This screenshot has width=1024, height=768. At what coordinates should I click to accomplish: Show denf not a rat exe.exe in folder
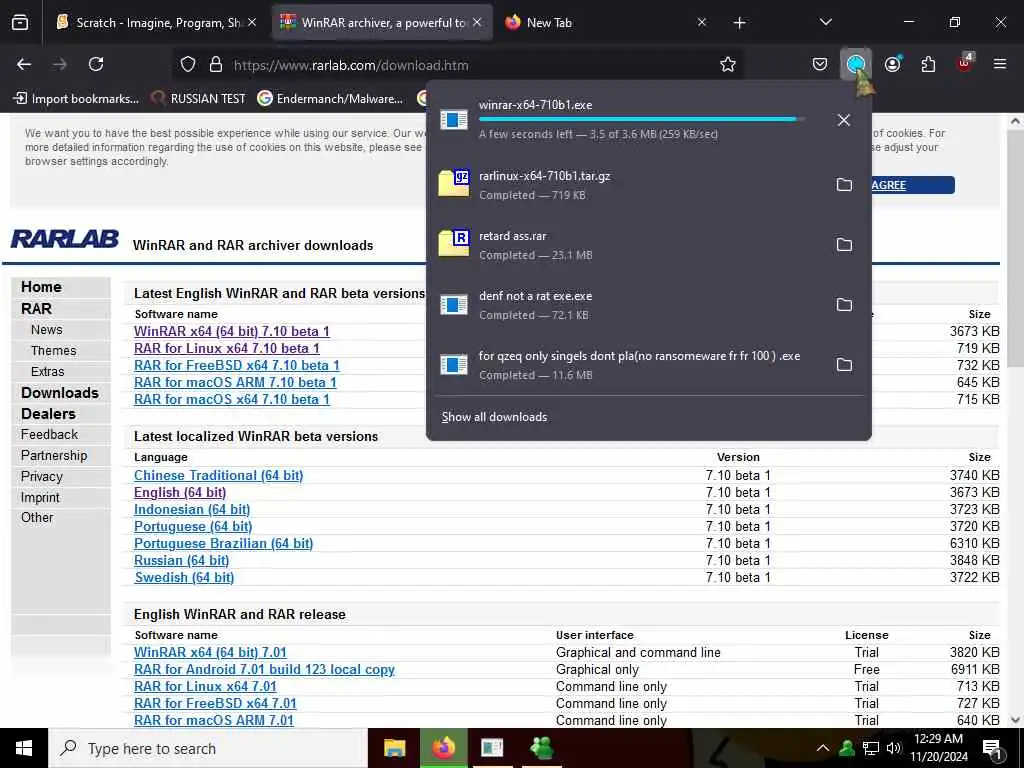click(844, 305)
